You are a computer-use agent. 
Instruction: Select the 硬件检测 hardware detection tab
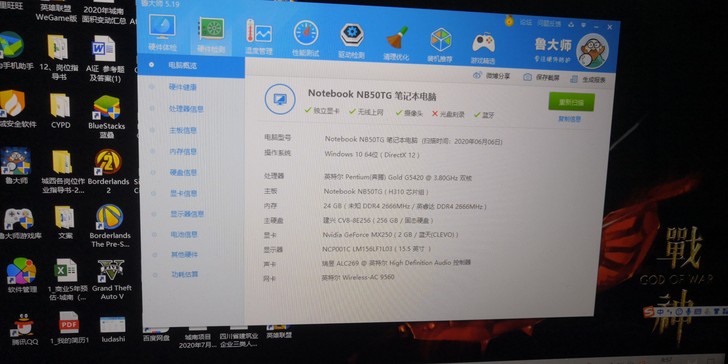pos(211,35)
